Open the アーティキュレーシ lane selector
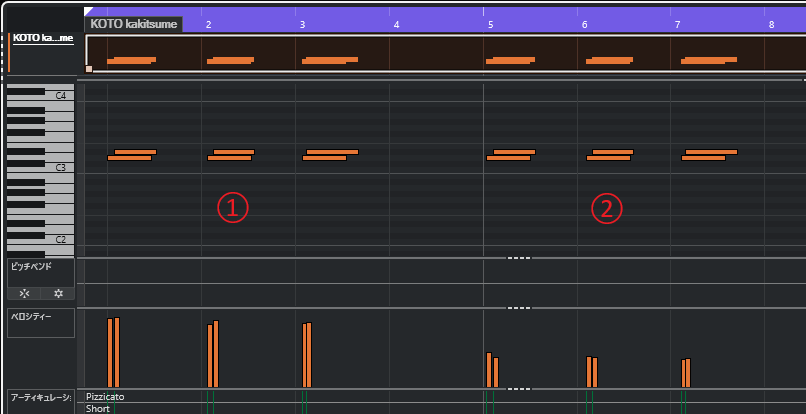Screen dimensions: 806x414 41,402
